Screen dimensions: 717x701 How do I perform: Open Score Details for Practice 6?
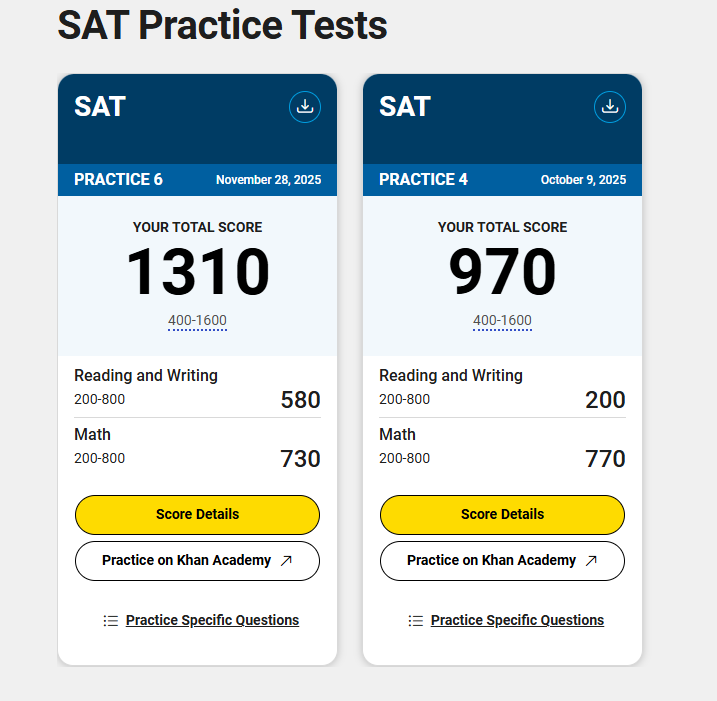pos(197,514)
